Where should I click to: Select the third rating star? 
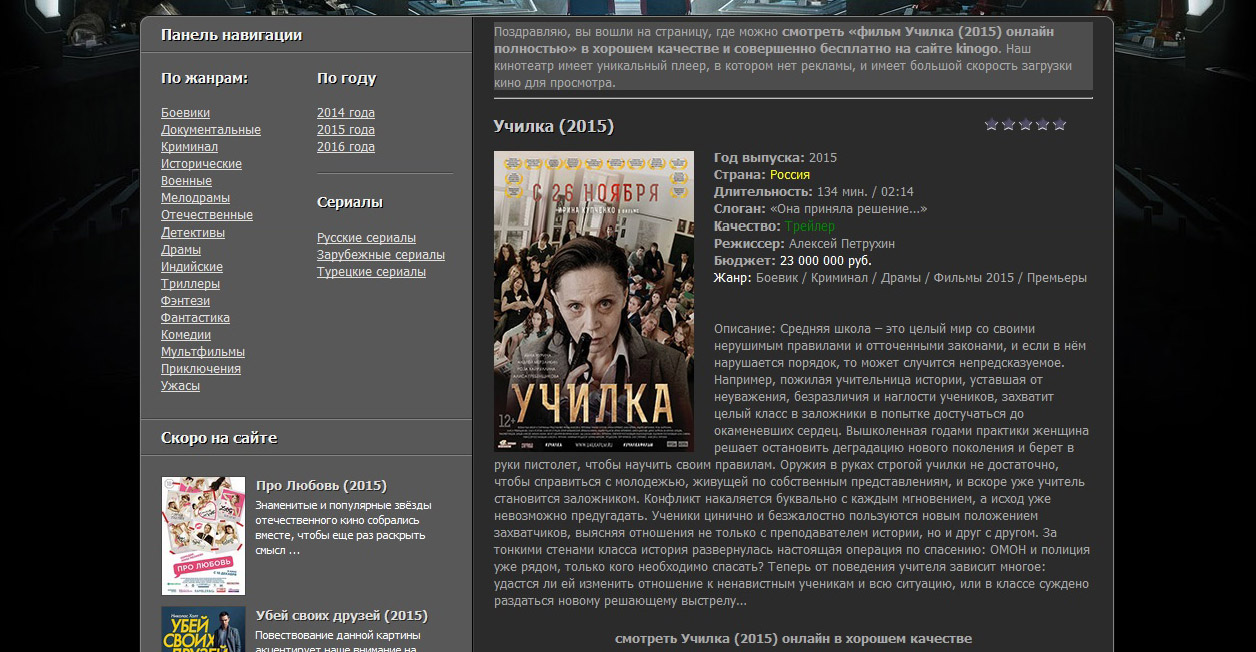(1026, 125)
